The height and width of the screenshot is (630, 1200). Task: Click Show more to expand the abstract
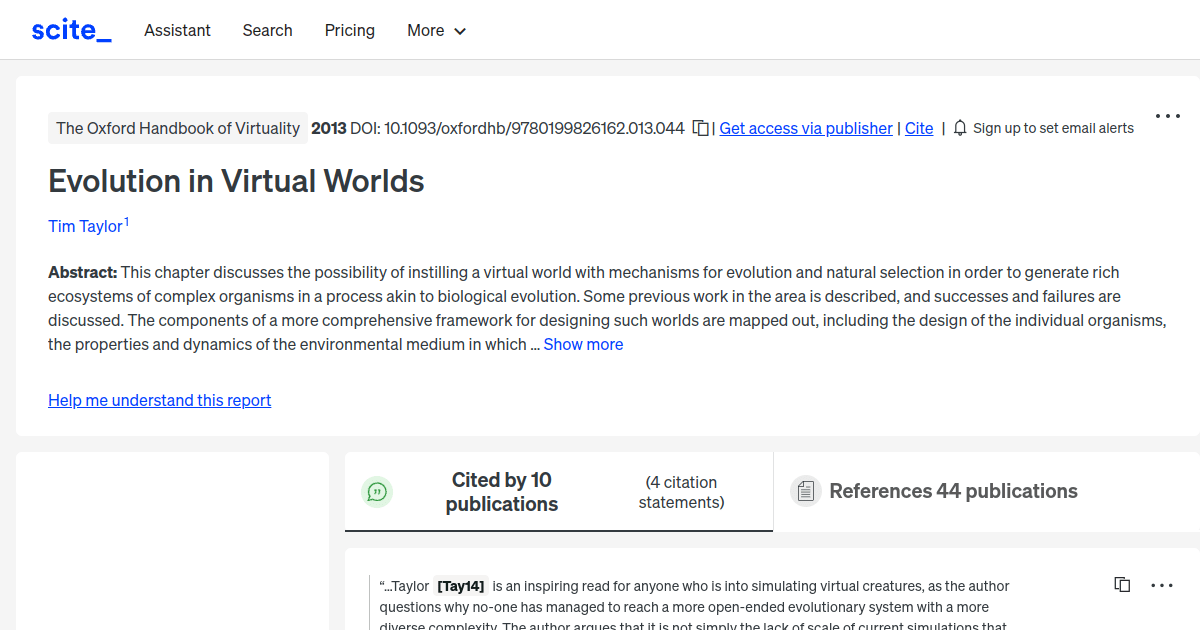pyautogui.click(x=583, y=344)
